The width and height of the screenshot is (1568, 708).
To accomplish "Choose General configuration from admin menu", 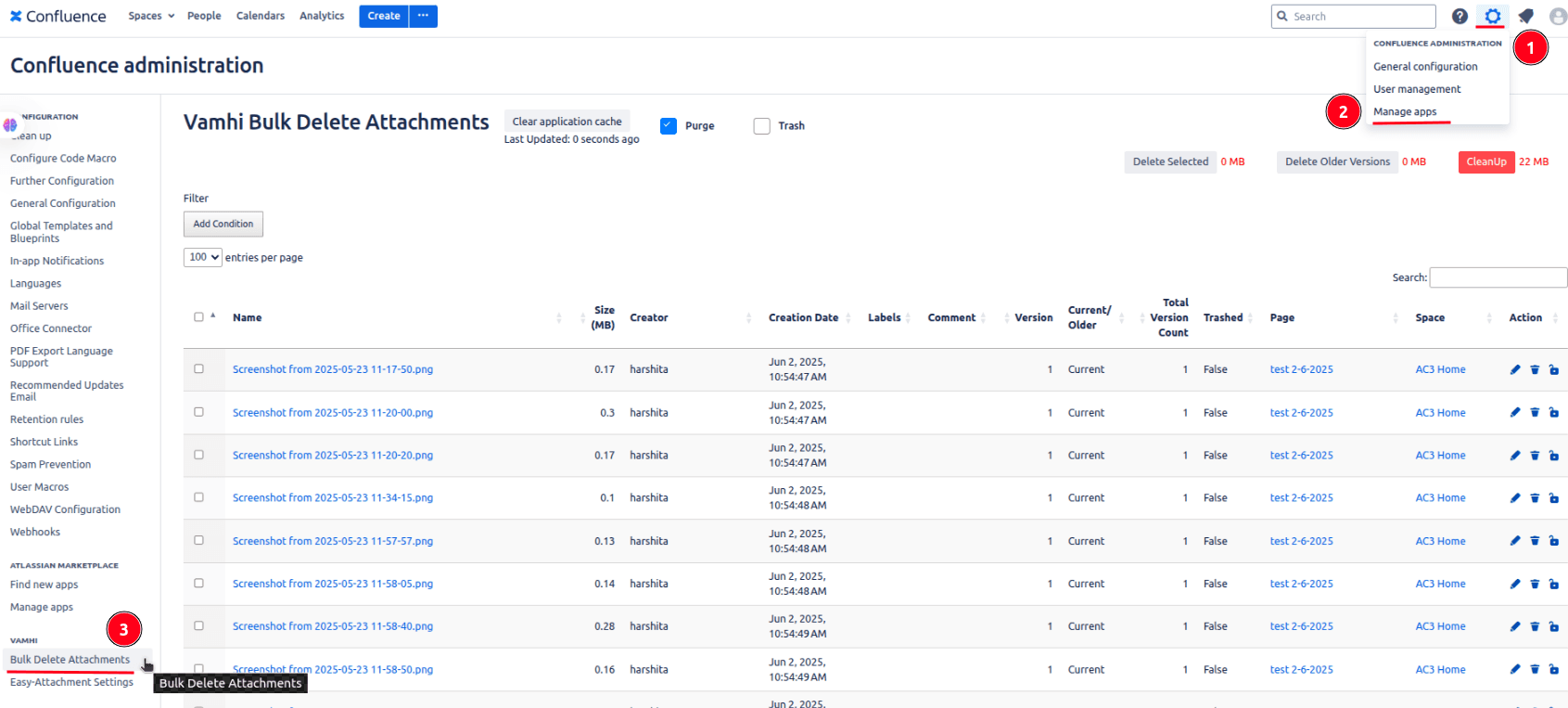I will (x=1425, y=67).
